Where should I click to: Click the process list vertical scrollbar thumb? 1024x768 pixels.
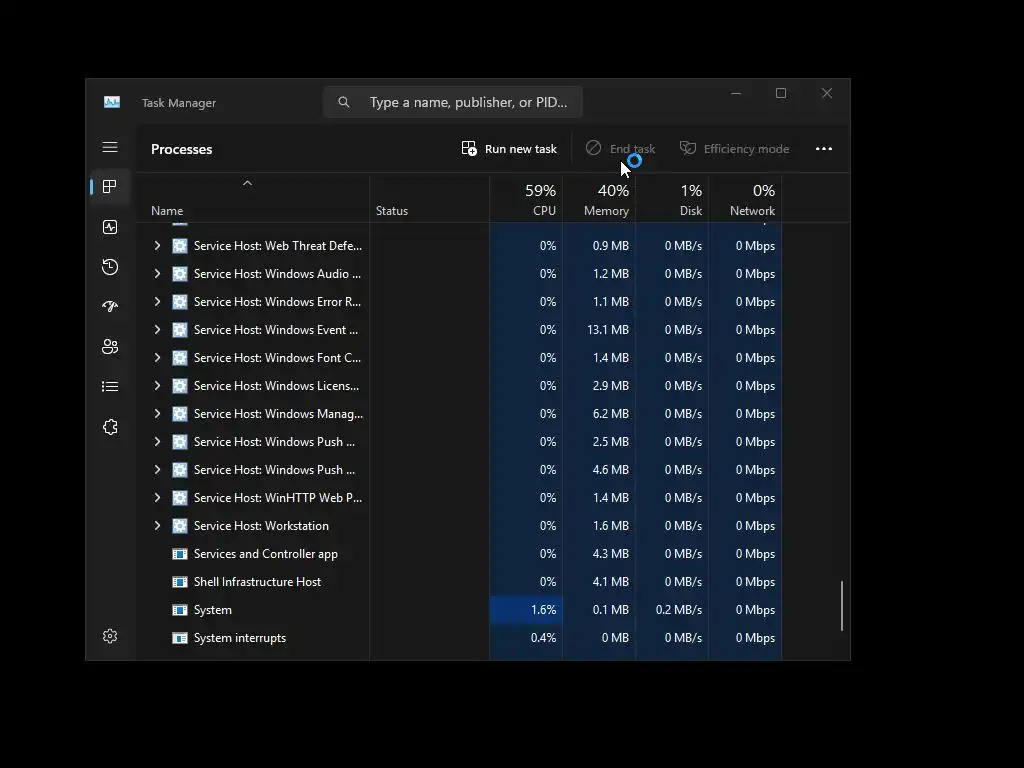842,605
